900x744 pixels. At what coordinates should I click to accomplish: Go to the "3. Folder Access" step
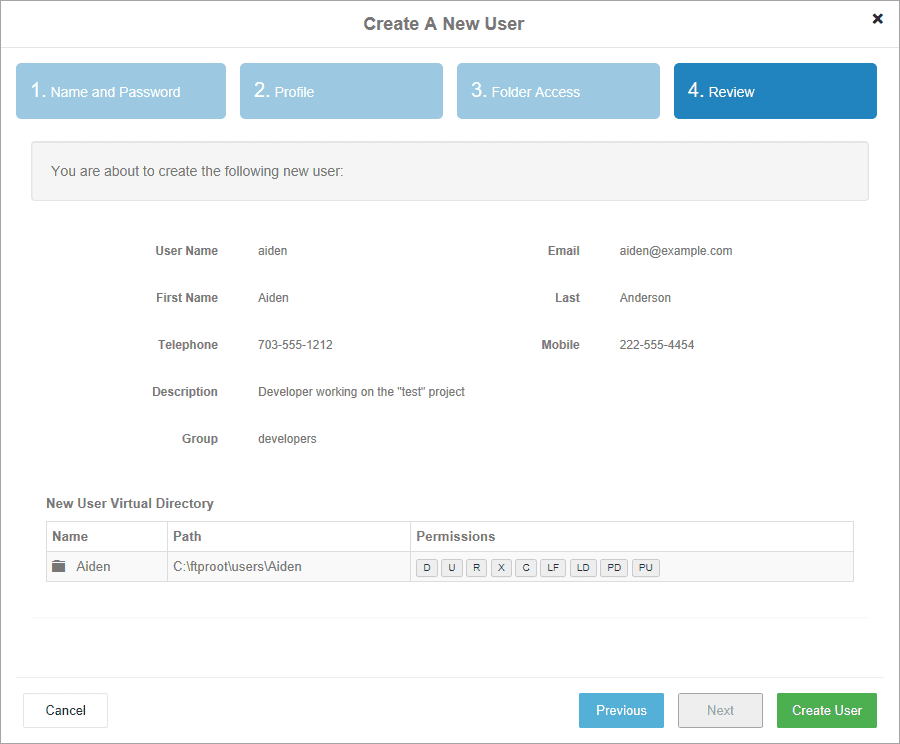pyautogui.click(x=558, y=91)
